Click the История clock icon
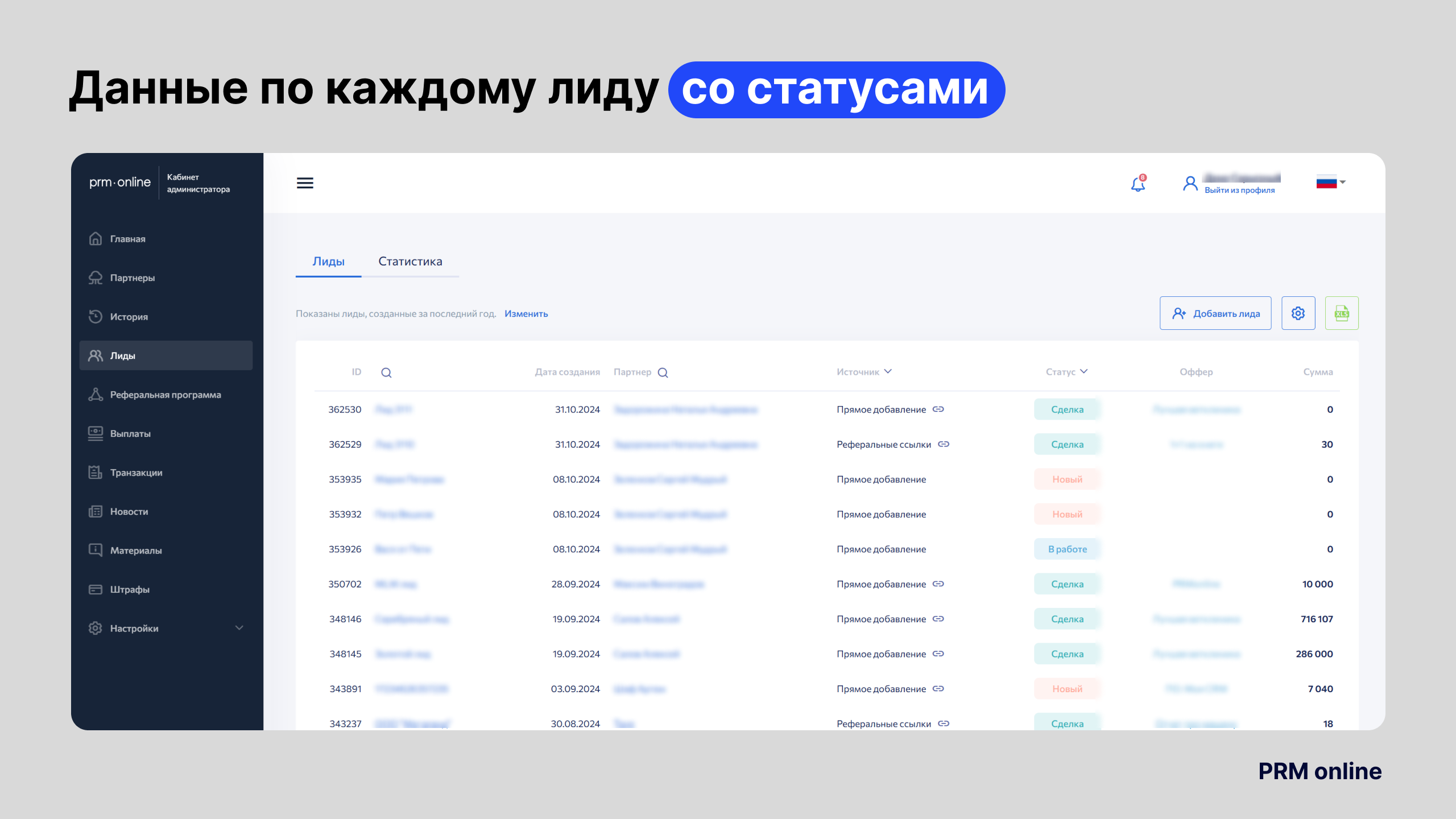This screenshot has height=819, width=1456. point(96,316)
